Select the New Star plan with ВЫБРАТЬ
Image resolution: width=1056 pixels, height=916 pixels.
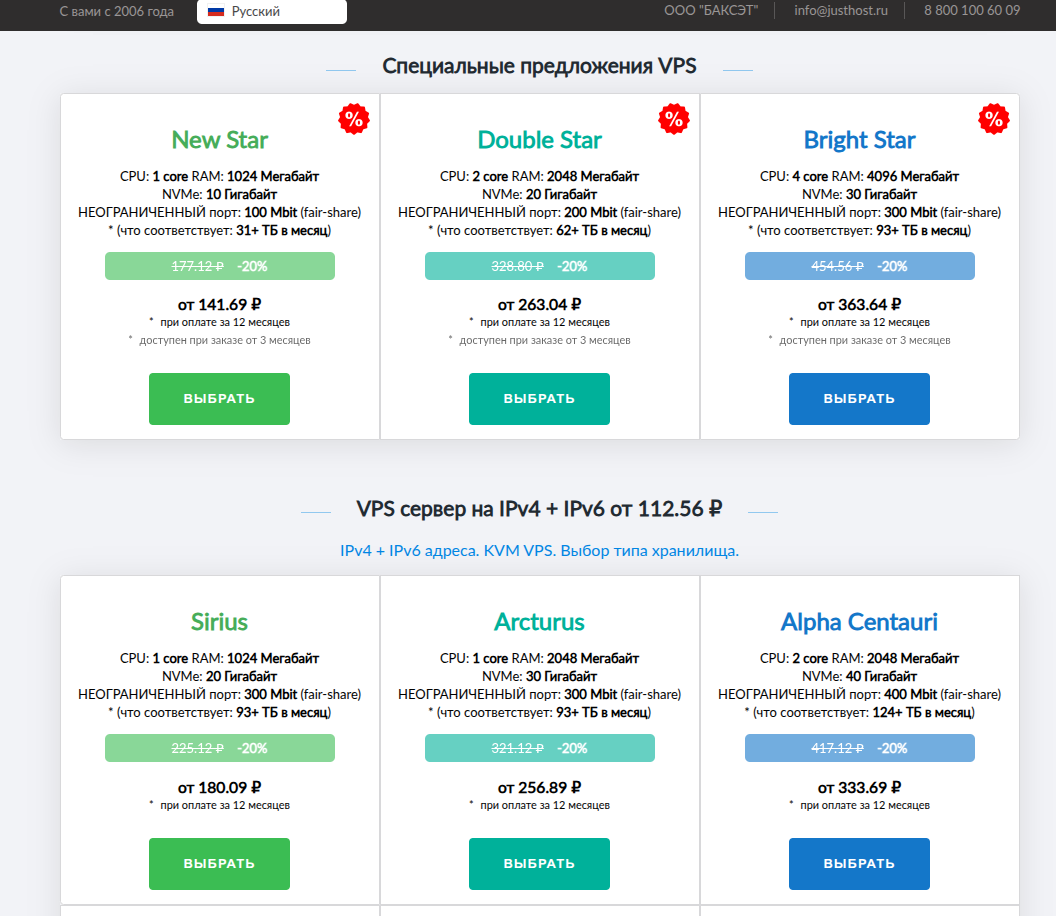[x=220, y=399]
